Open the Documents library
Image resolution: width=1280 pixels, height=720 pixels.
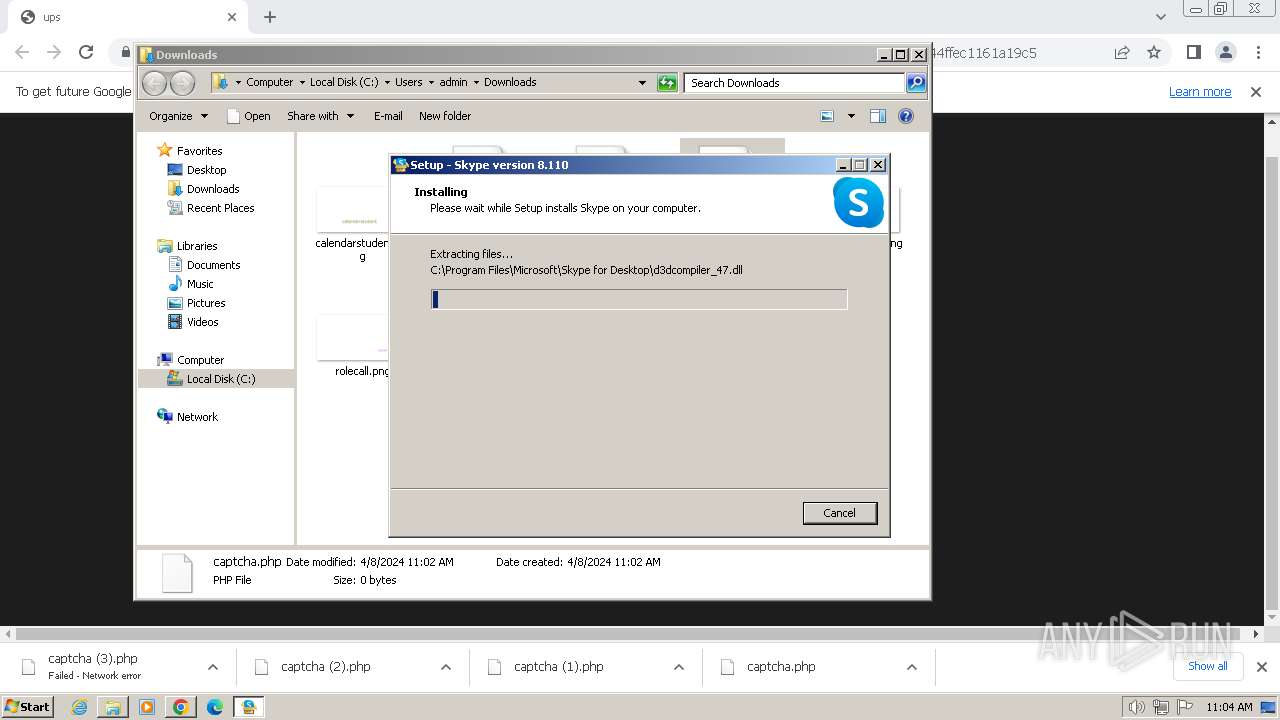tap(213, 265)
